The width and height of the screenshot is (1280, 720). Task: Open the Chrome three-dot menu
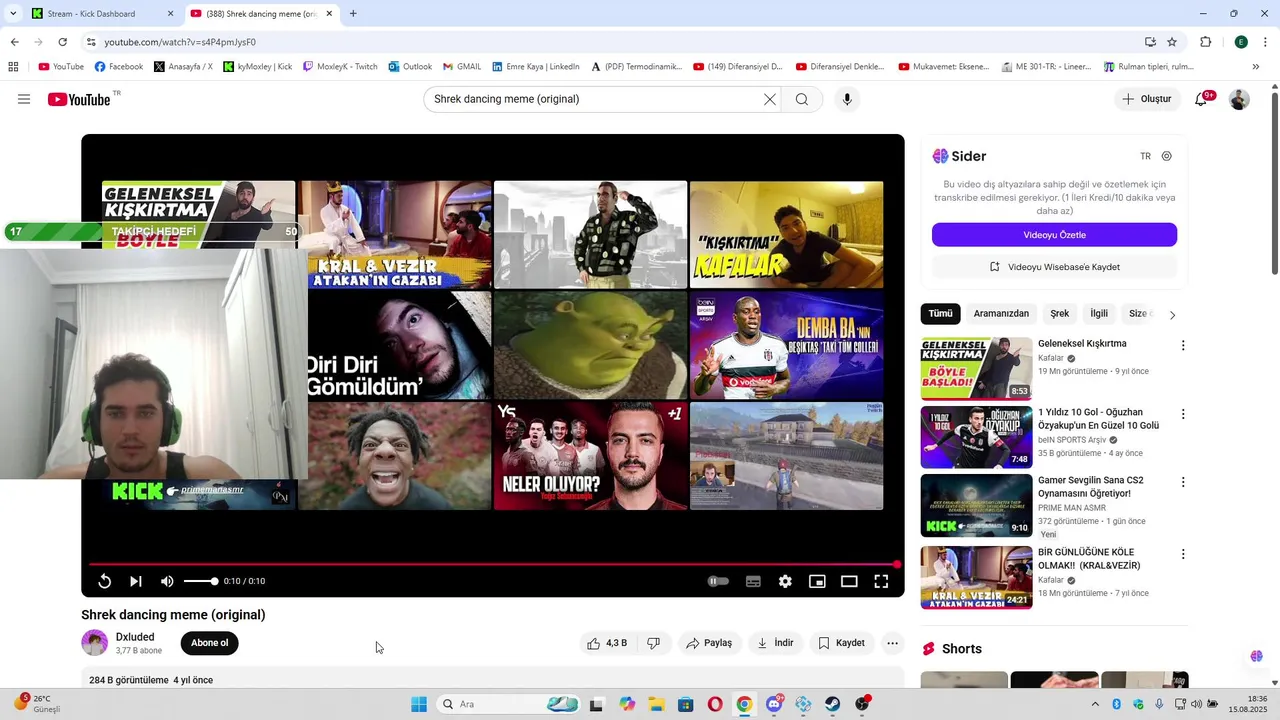point(1265,42)
